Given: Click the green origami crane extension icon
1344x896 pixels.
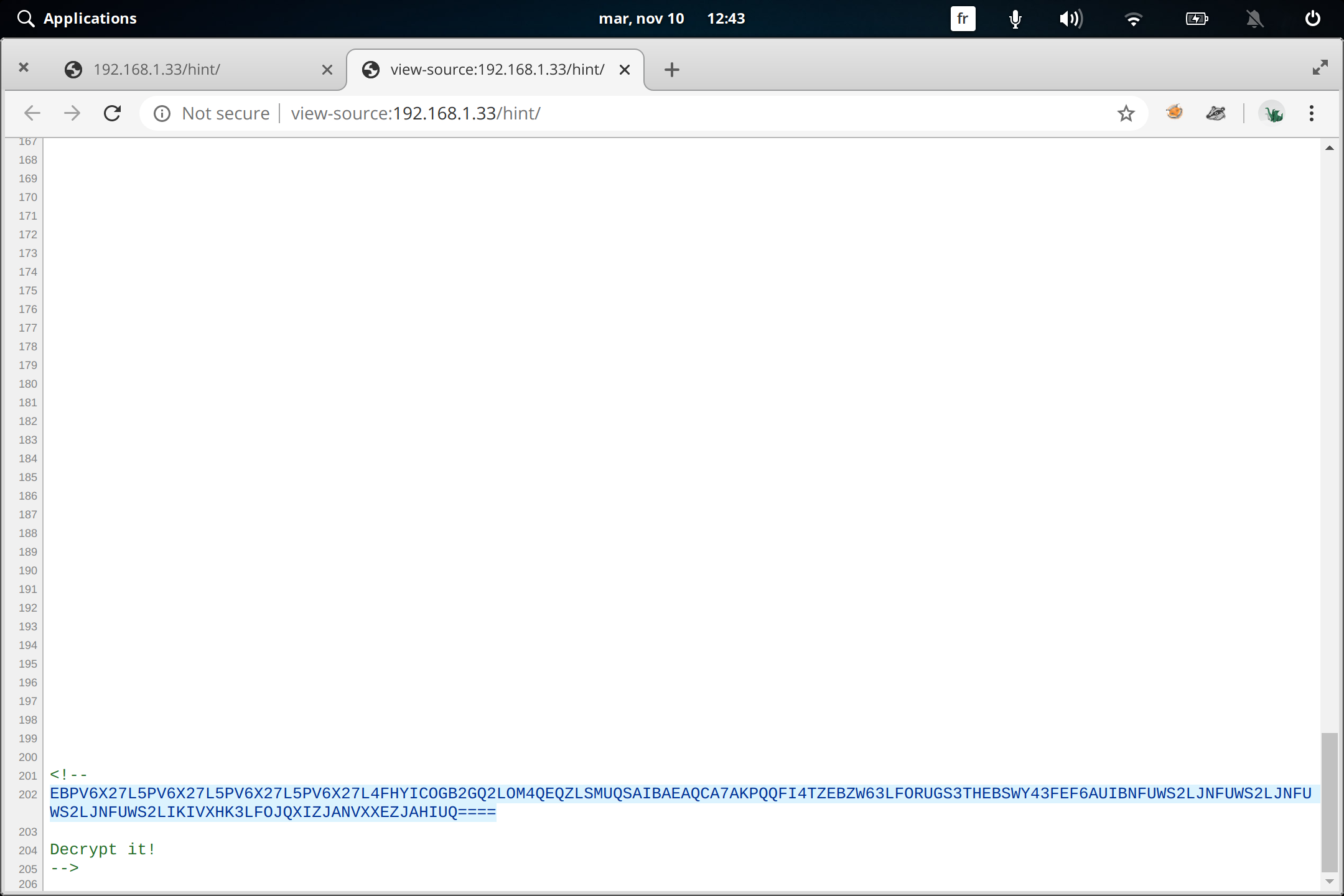Looking at the screenshot, I should 1273,113.
